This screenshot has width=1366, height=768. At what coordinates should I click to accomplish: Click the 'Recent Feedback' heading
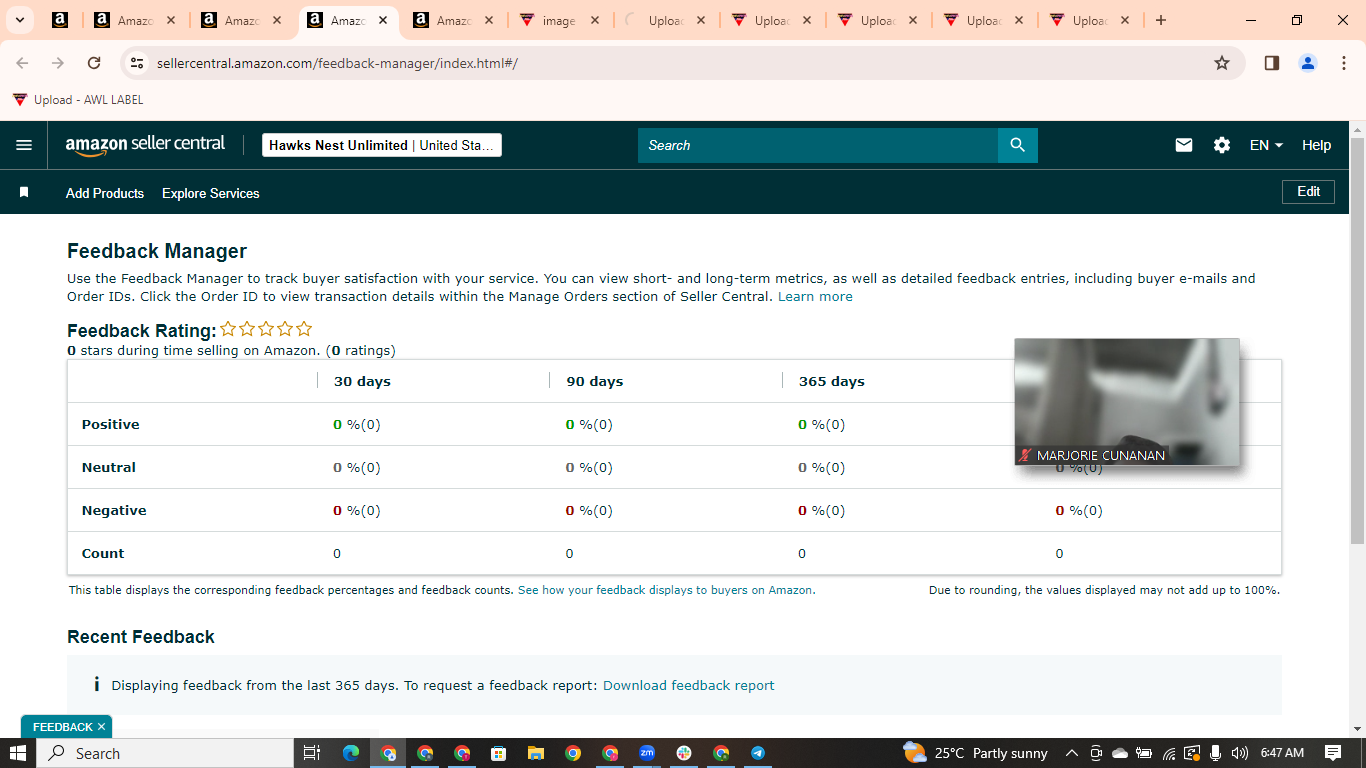pyautogui.click(x=141, y=637)
